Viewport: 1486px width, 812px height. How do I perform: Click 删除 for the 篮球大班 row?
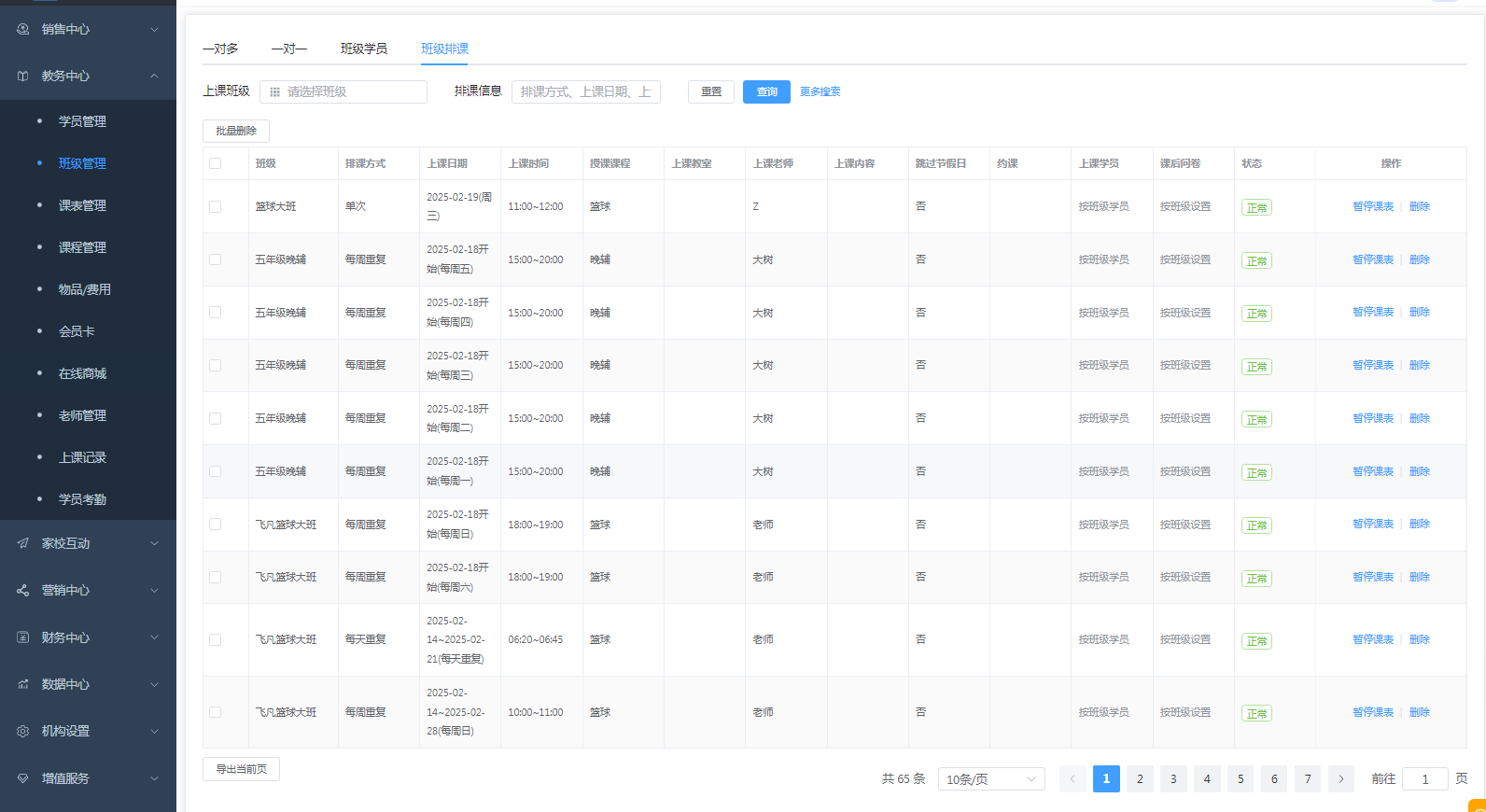[1420, 206]
